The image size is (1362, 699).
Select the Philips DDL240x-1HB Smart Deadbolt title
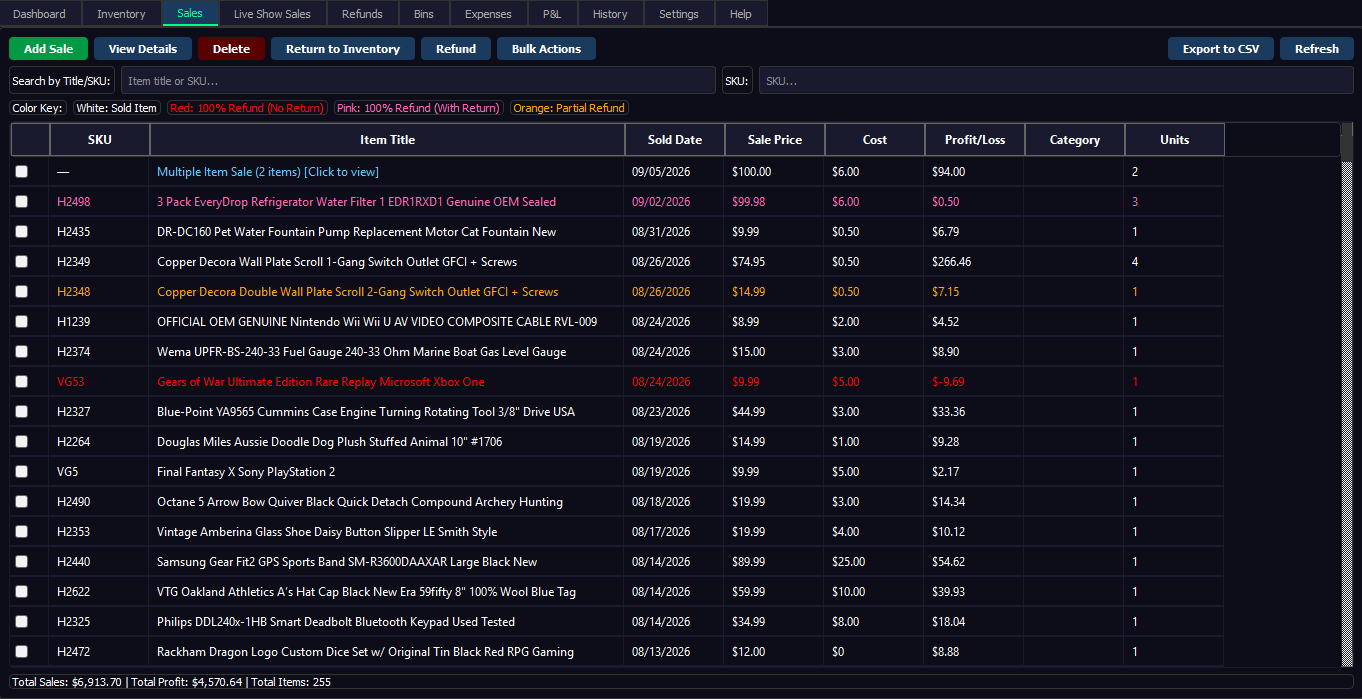pyautogui.click(x=336, y=622)
